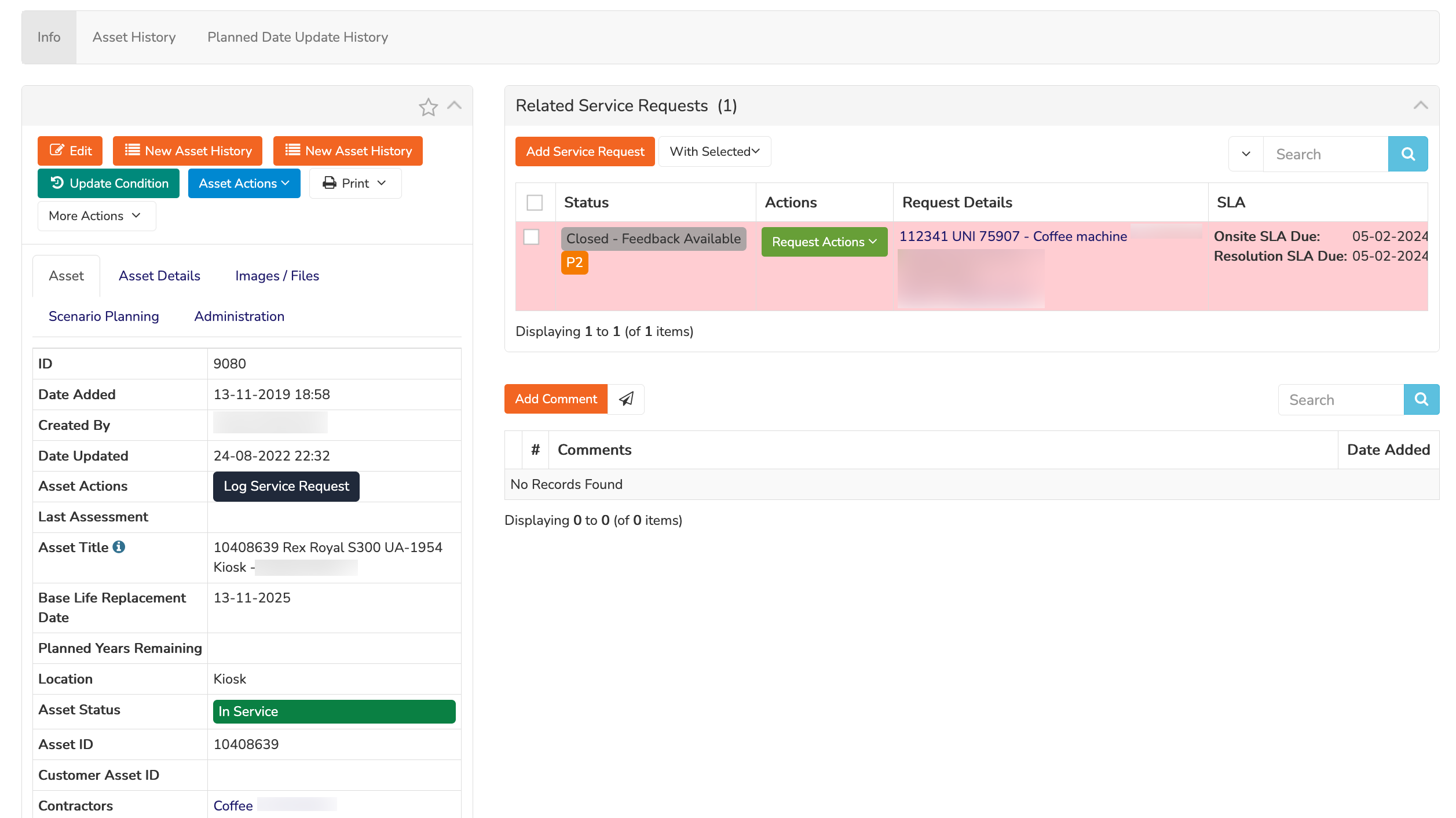Image resolution: width=1456 pixels, height=818 pixels.
Task: Click the search magnifier above the Comments table
Action: (1422, 399)
